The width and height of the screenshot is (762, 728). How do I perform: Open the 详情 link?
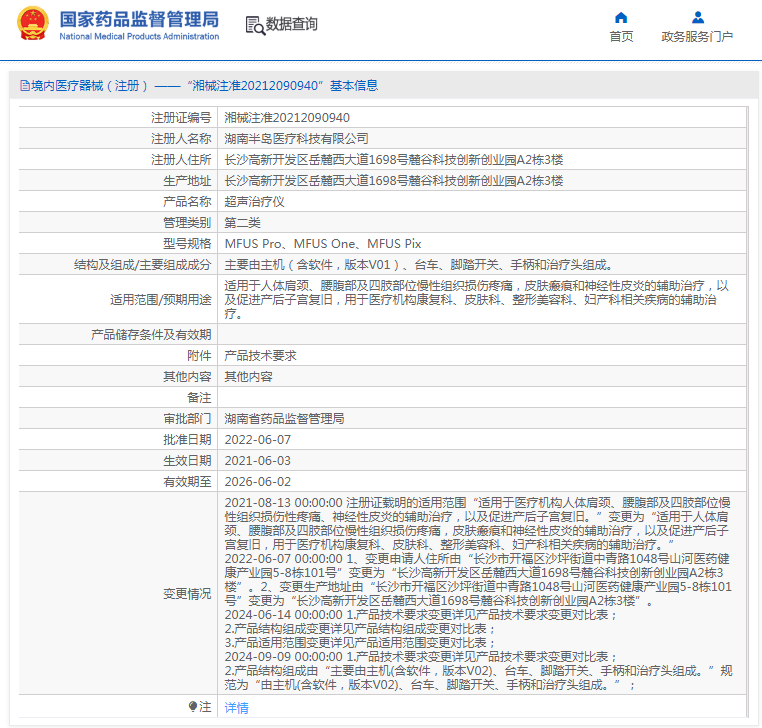[x=236, y=707]
